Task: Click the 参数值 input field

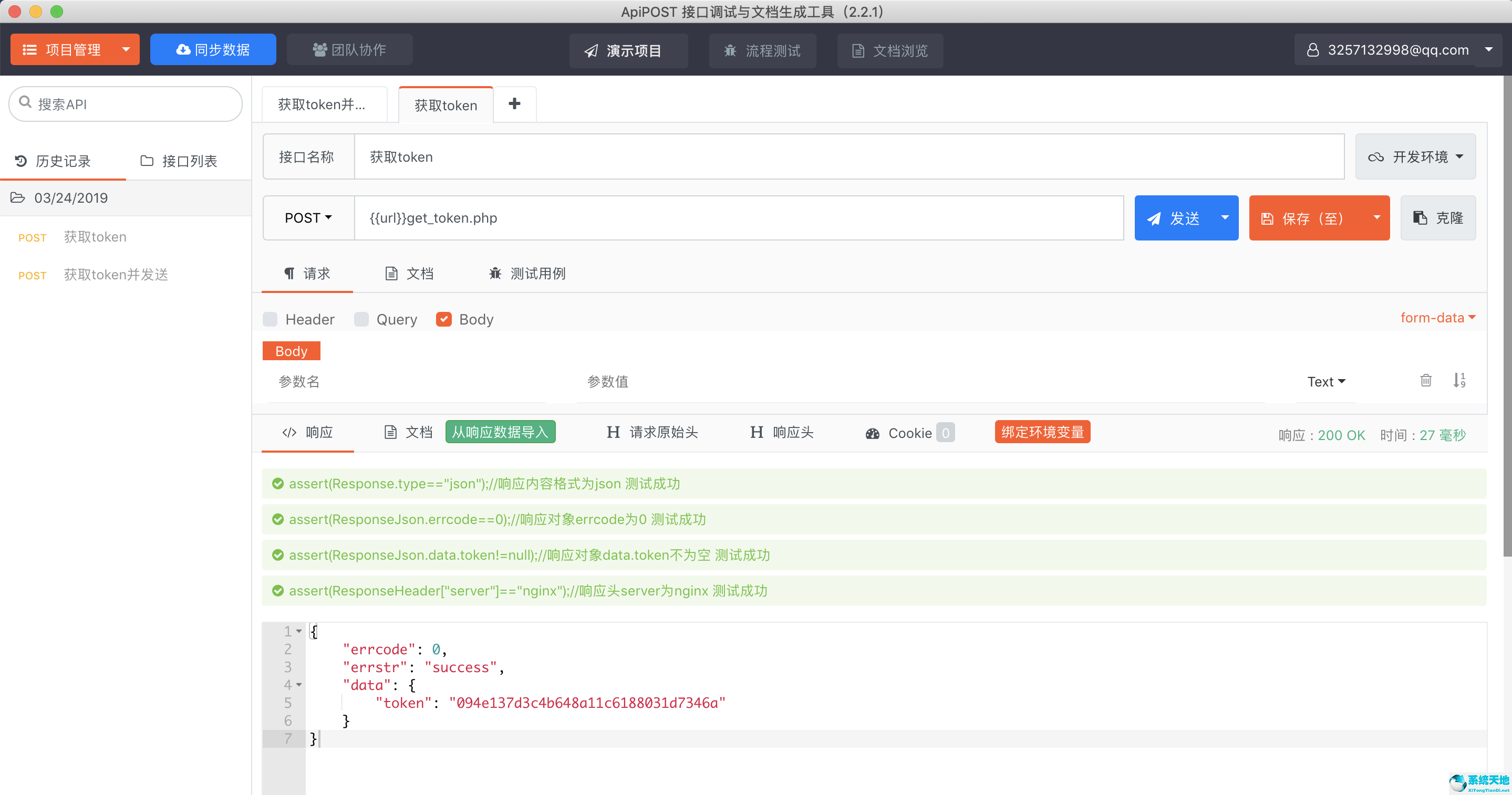Action: click(920, 382)
